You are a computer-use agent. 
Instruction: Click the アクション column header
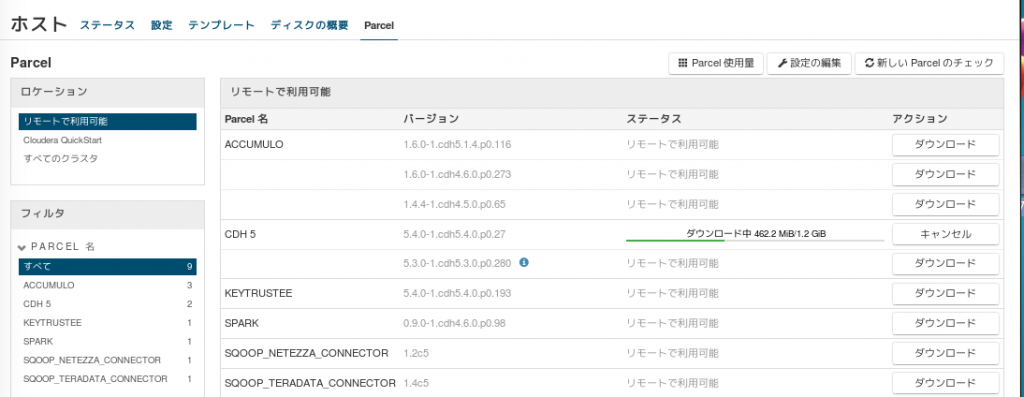920,119
